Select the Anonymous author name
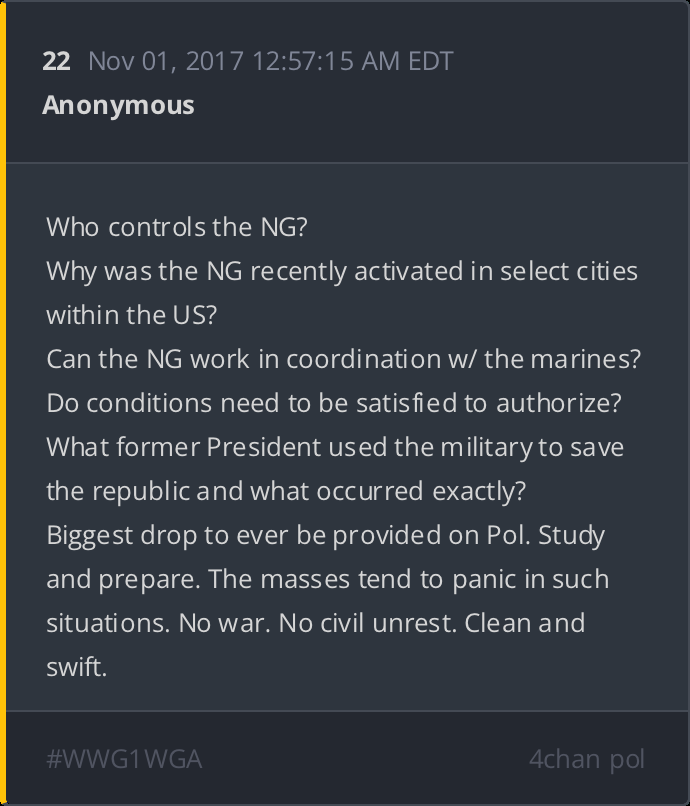This screenshot has width=690, height=806. (x=118, y=105)
